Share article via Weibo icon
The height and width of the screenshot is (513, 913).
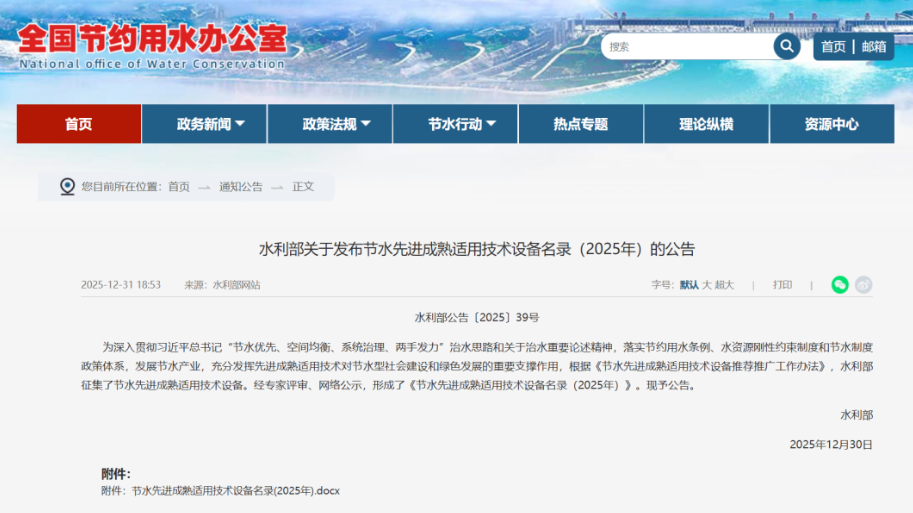863,285
